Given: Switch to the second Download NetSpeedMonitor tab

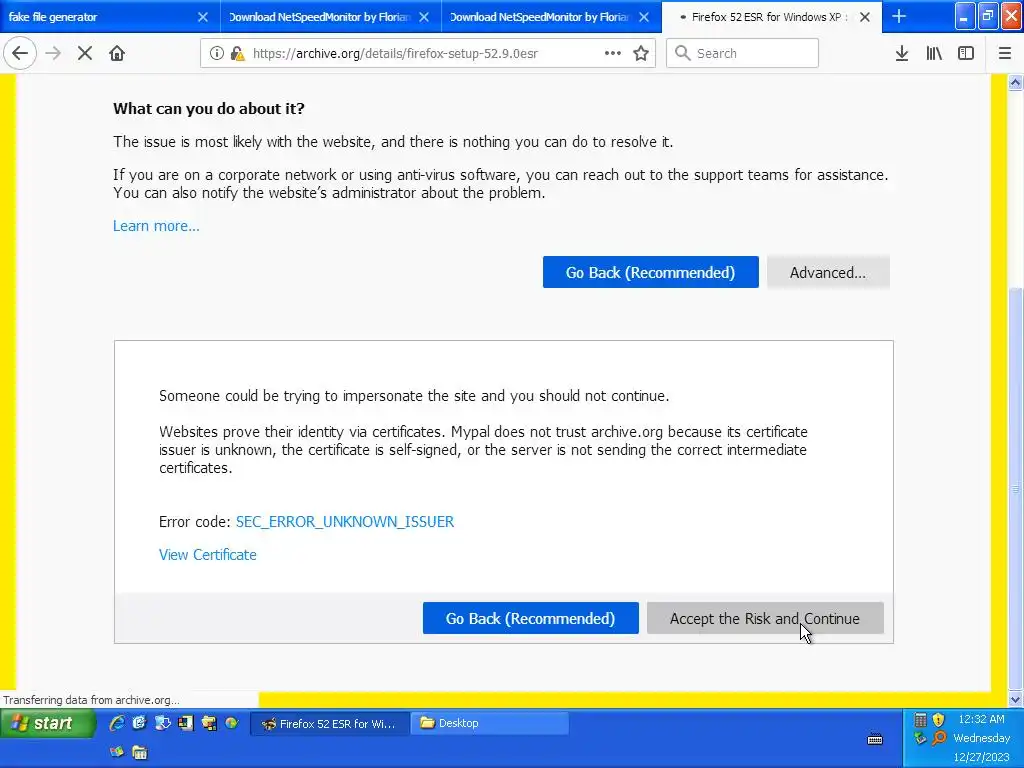Looking at the screenshot, I should click(x=551, y=17).
